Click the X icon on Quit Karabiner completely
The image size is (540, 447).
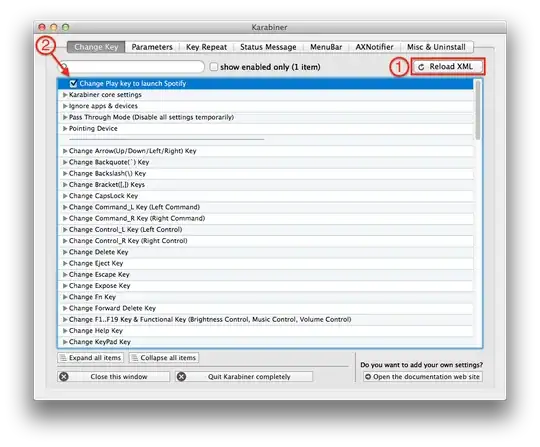point(181,377)
